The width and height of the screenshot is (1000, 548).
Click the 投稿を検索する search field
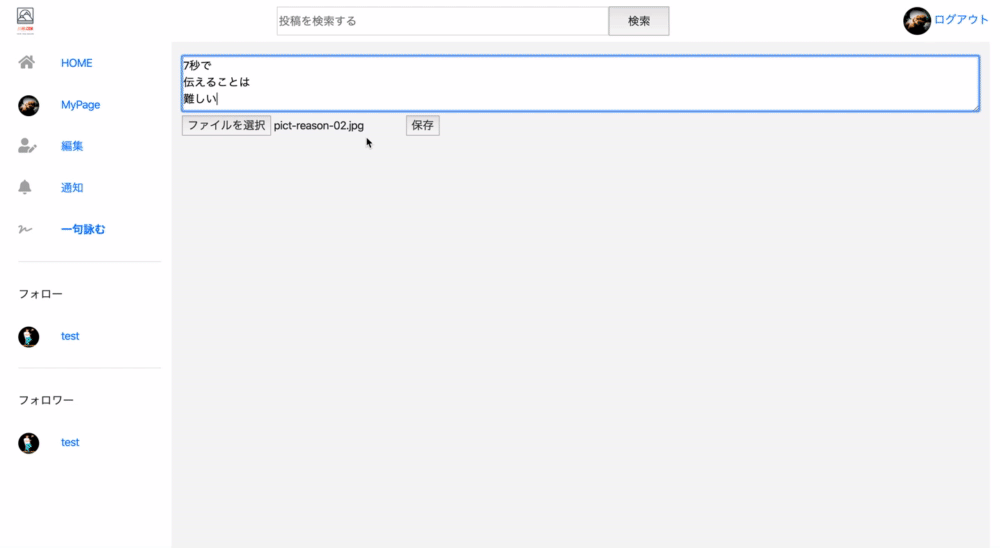(443, 21)
